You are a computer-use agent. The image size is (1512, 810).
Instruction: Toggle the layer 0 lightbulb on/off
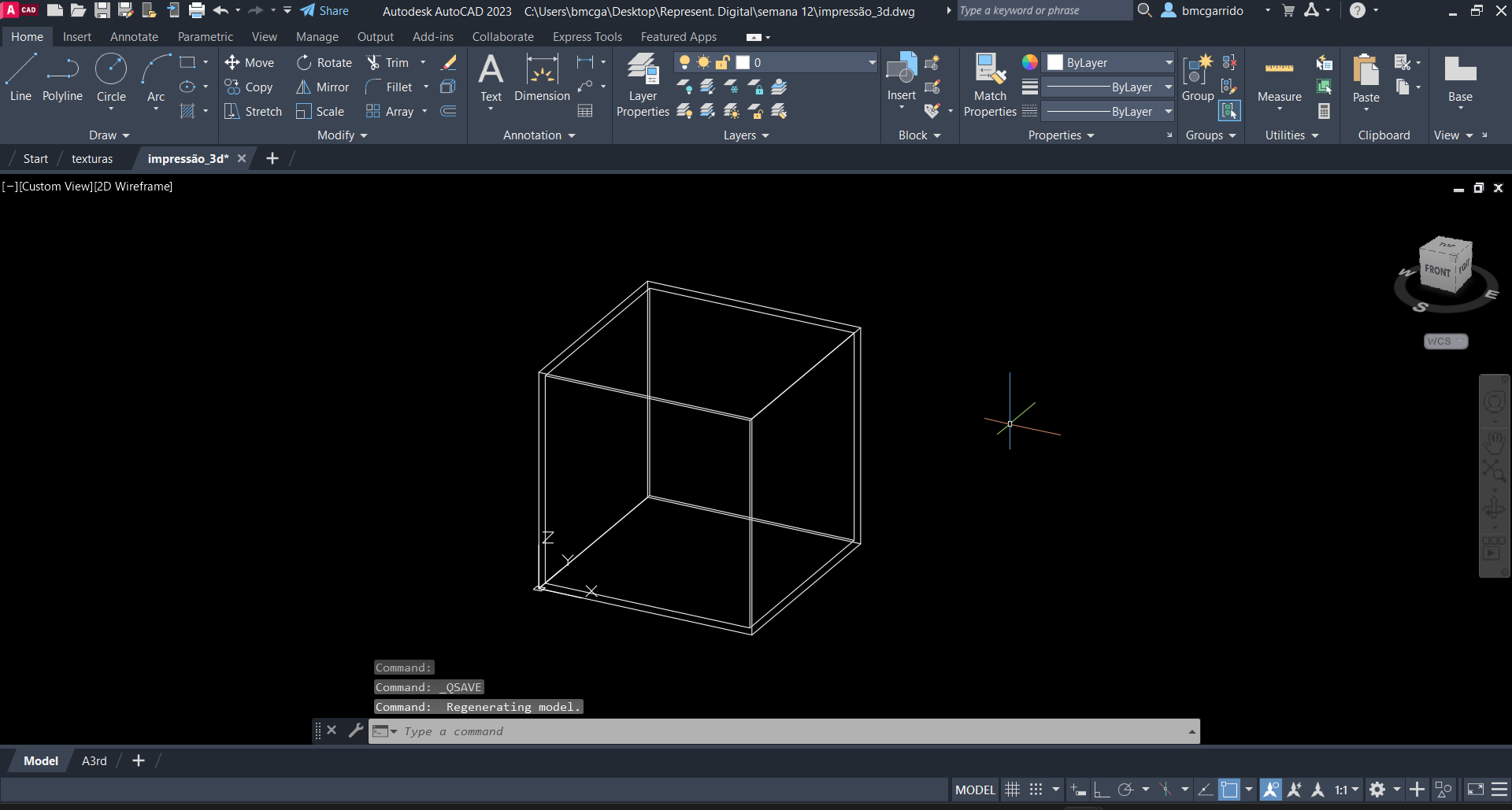[684, 62]
